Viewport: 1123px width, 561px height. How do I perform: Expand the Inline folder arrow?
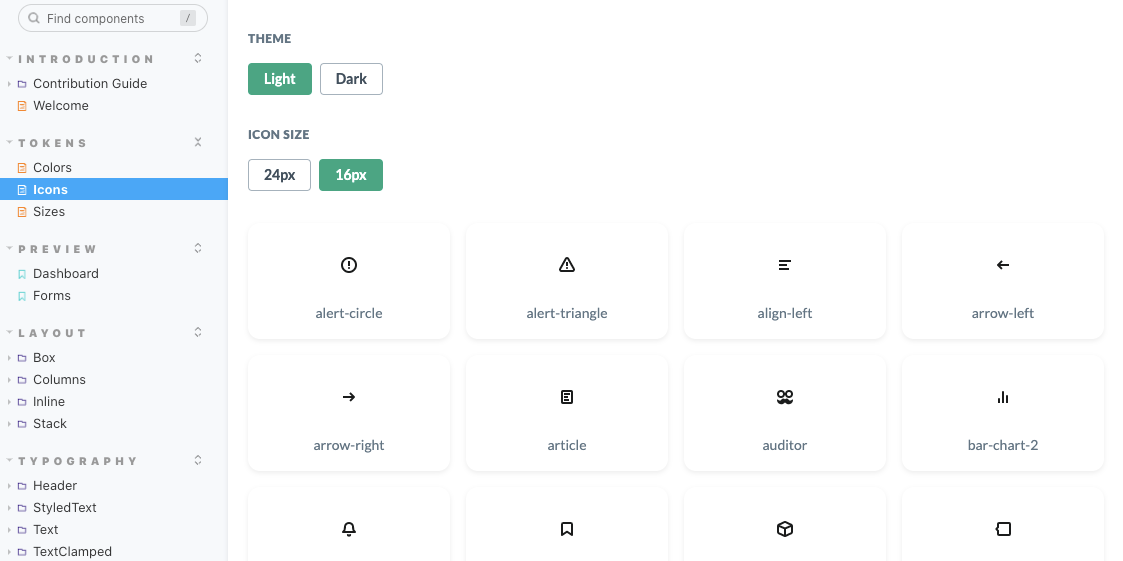9,402
